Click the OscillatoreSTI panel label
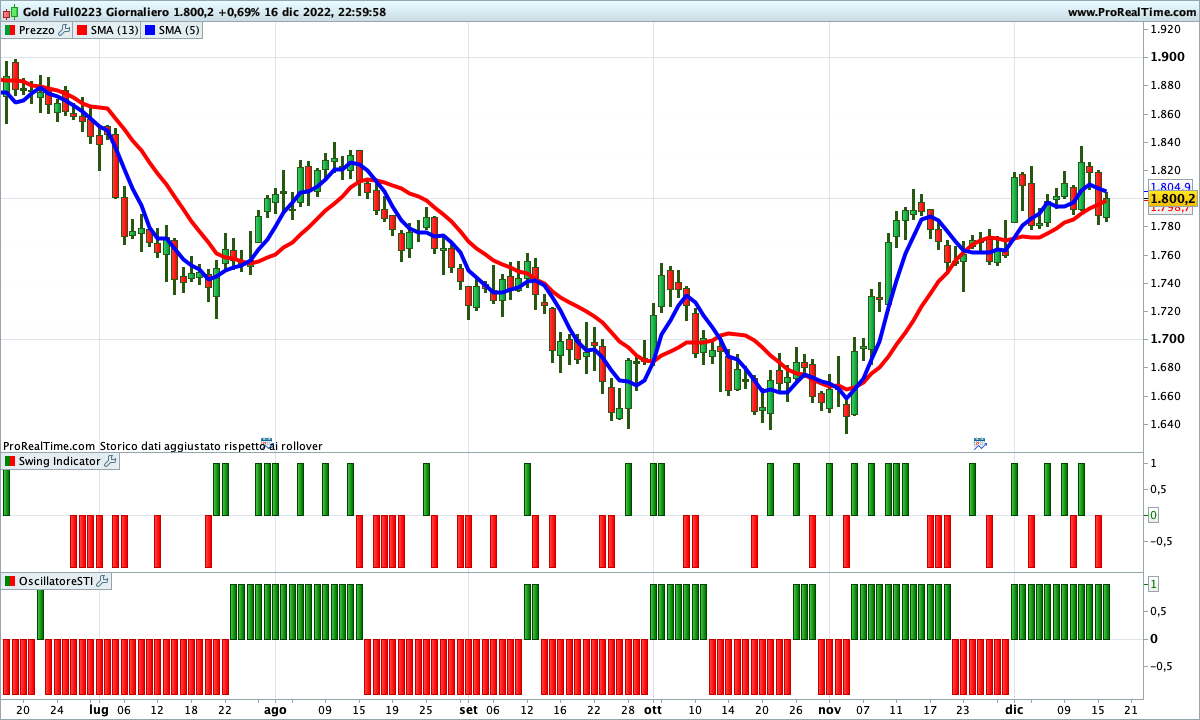The width and height of the screenshot is (1200, 720). (55, 581)
